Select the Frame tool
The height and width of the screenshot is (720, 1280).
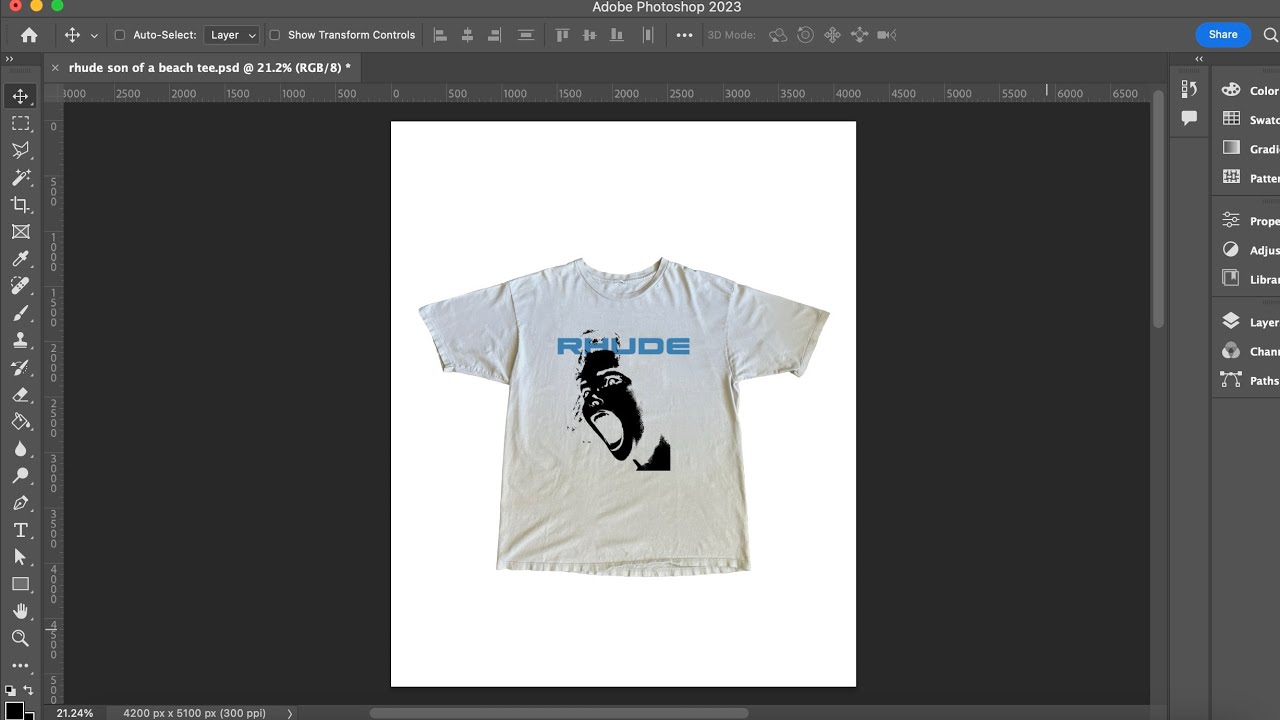pos(20,231)
